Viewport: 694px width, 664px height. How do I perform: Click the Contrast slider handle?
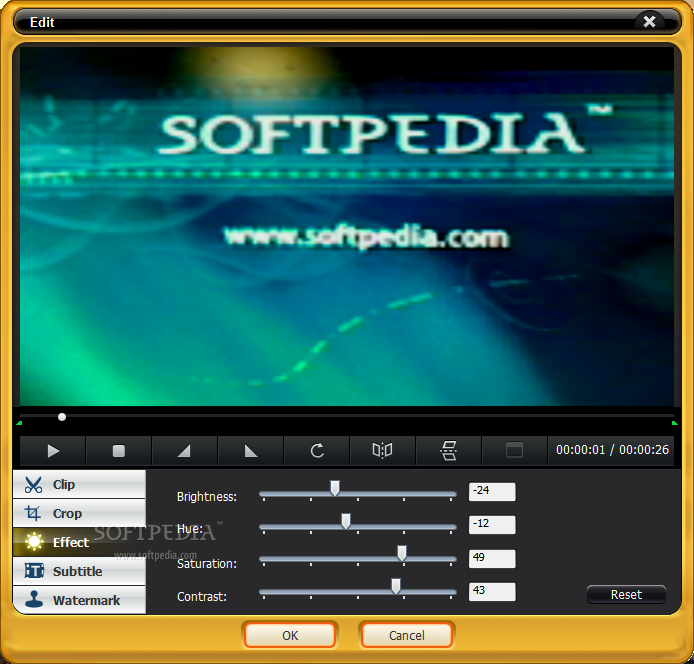(x=396, y=586)
